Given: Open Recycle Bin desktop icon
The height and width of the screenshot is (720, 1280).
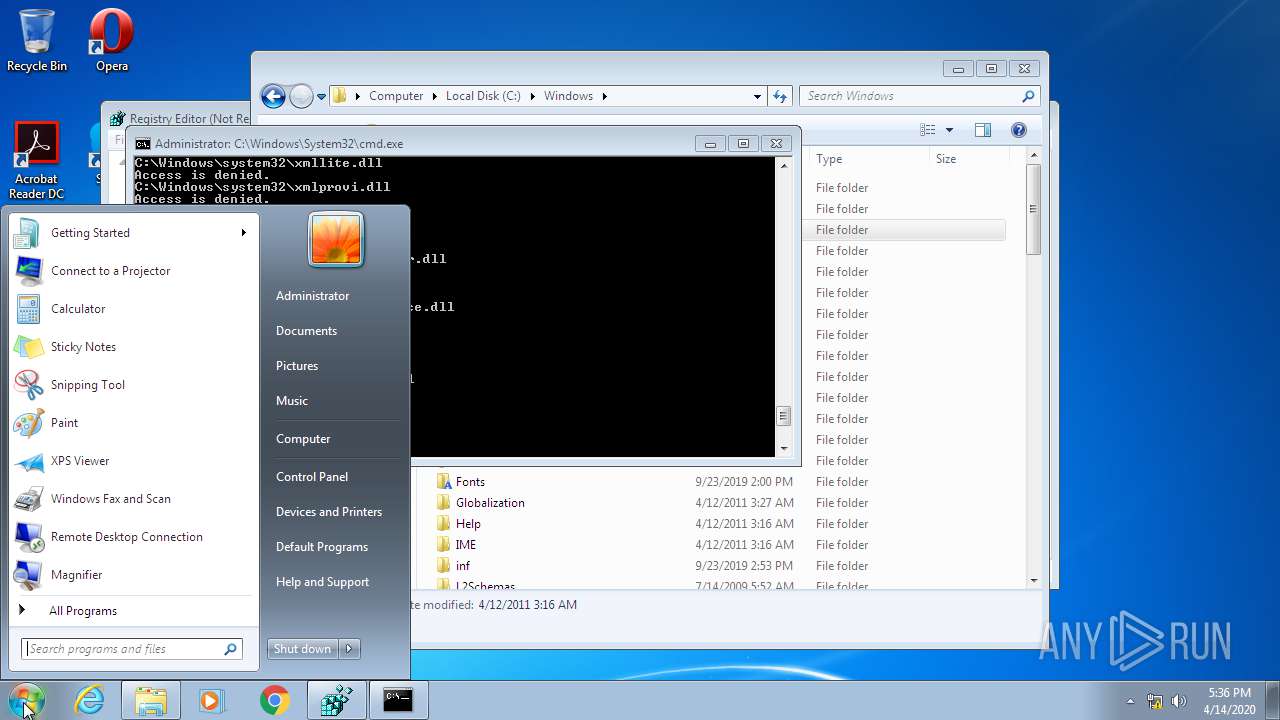Looking at the screenshot, I should [x=37, y=41].
